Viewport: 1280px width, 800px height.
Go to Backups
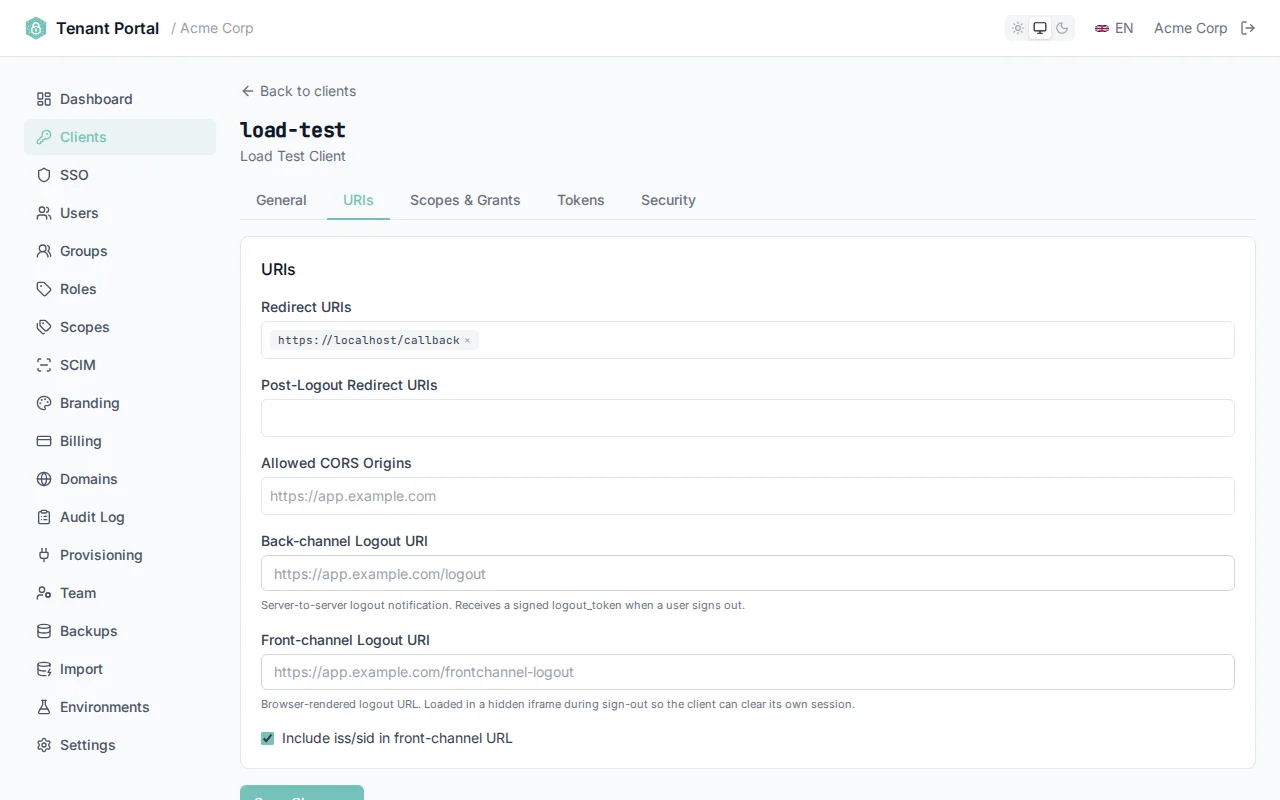(x=120, y=631)
